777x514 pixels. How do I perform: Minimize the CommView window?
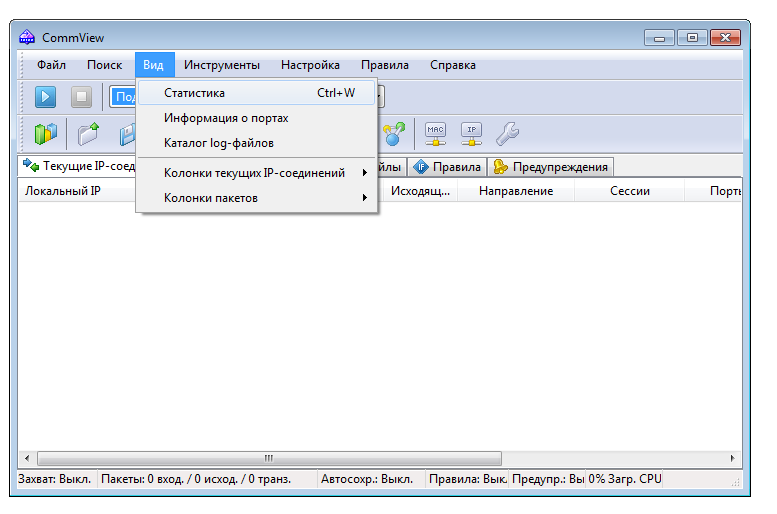pos(659,38)
